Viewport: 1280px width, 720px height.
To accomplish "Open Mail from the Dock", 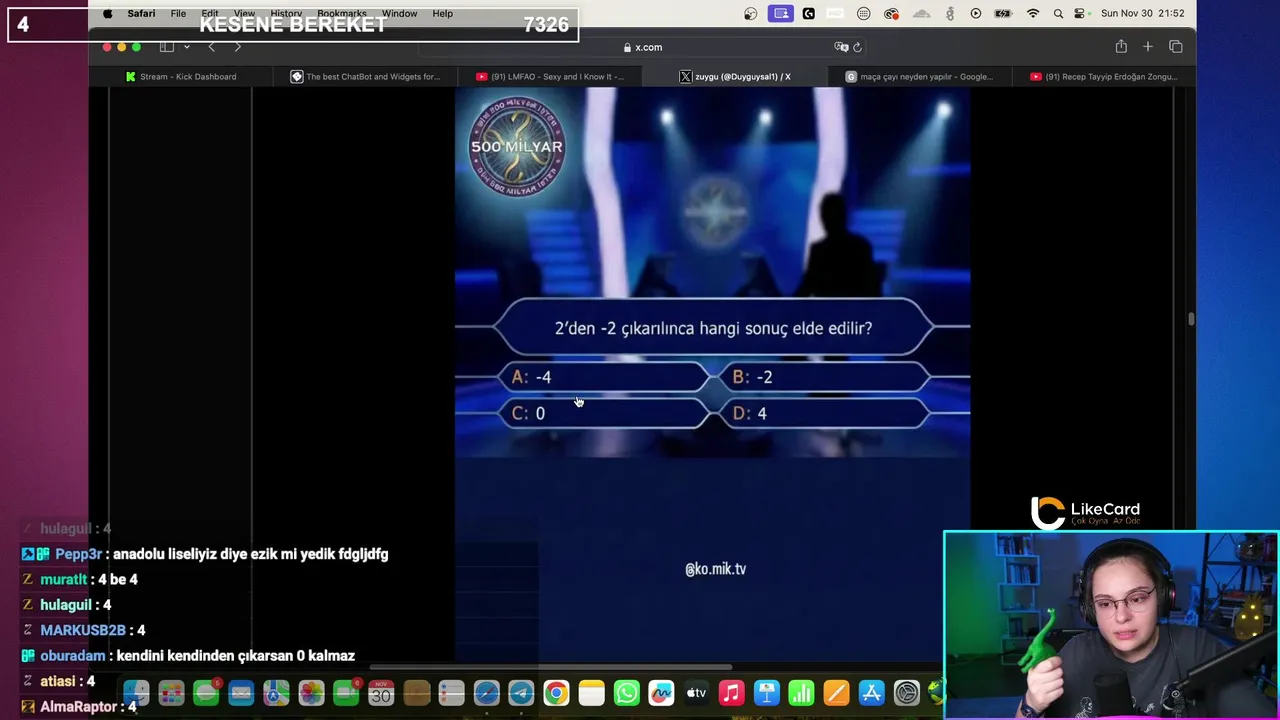I will click(241, 693).
